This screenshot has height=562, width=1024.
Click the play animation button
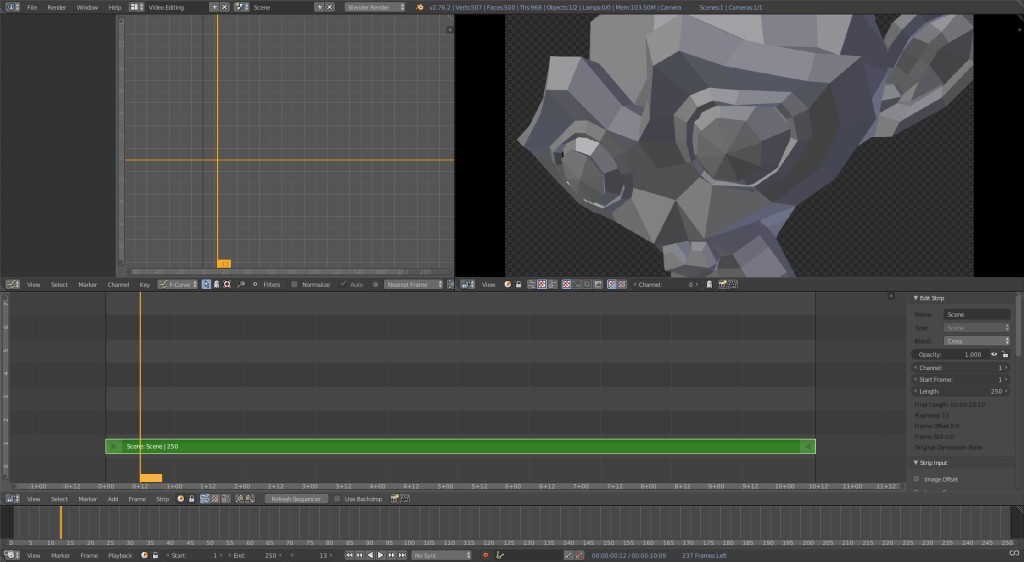pos(380,555)
